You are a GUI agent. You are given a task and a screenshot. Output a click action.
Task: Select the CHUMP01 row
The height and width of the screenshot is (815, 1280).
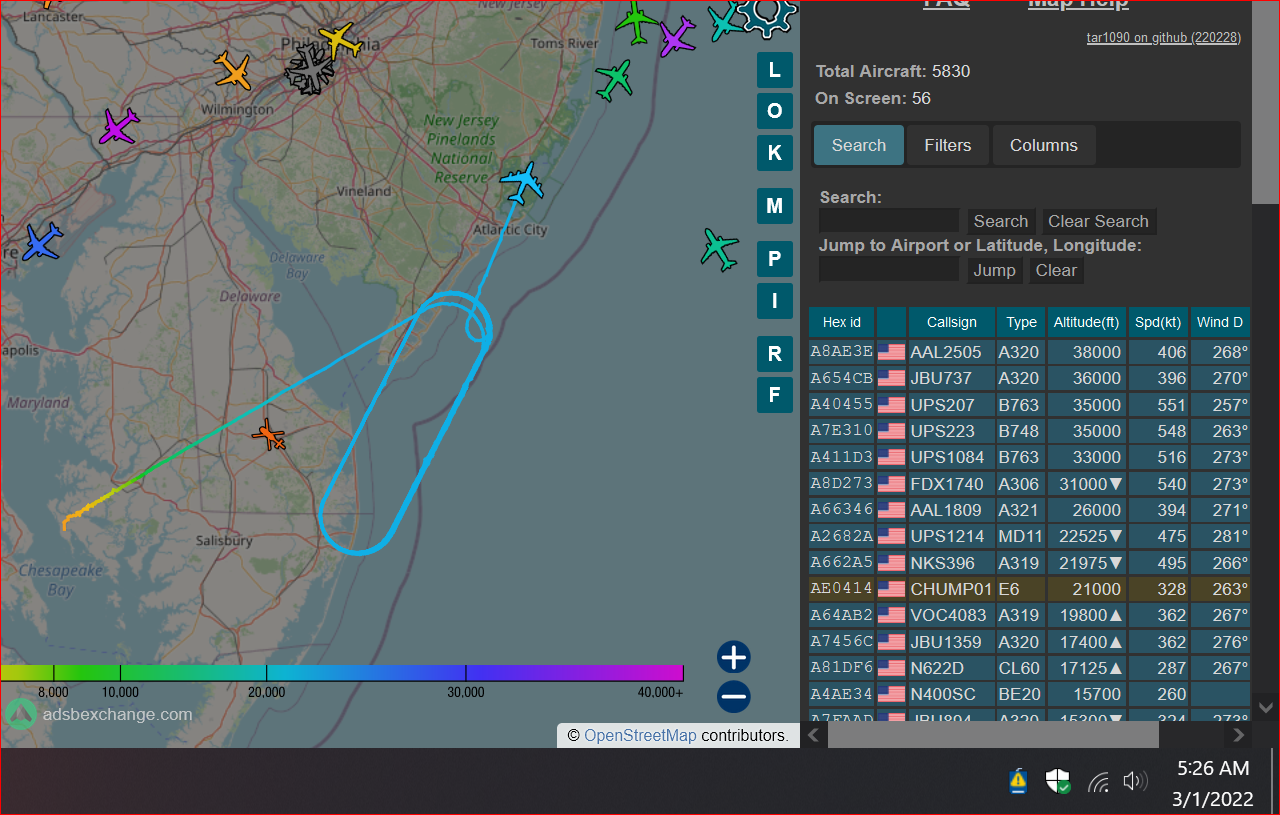pyautogui.click(x=1029, y=589)
